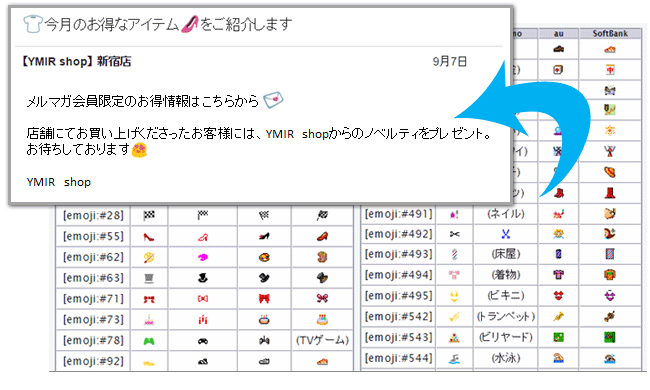
Task: Select the pink cake with candle in row #73
Action: coord(149,320)
